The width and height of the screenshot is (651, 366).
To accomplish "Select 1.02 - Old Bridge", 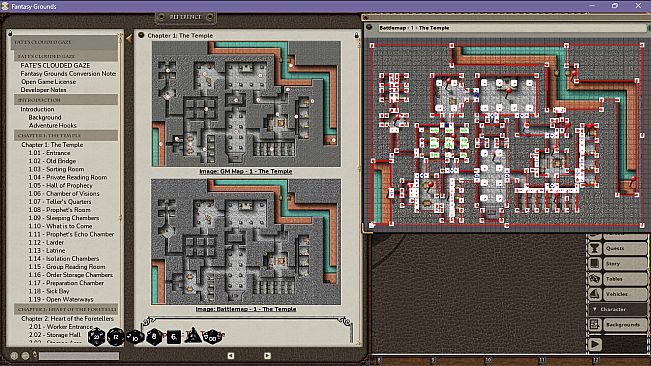I will coord(52,161).
